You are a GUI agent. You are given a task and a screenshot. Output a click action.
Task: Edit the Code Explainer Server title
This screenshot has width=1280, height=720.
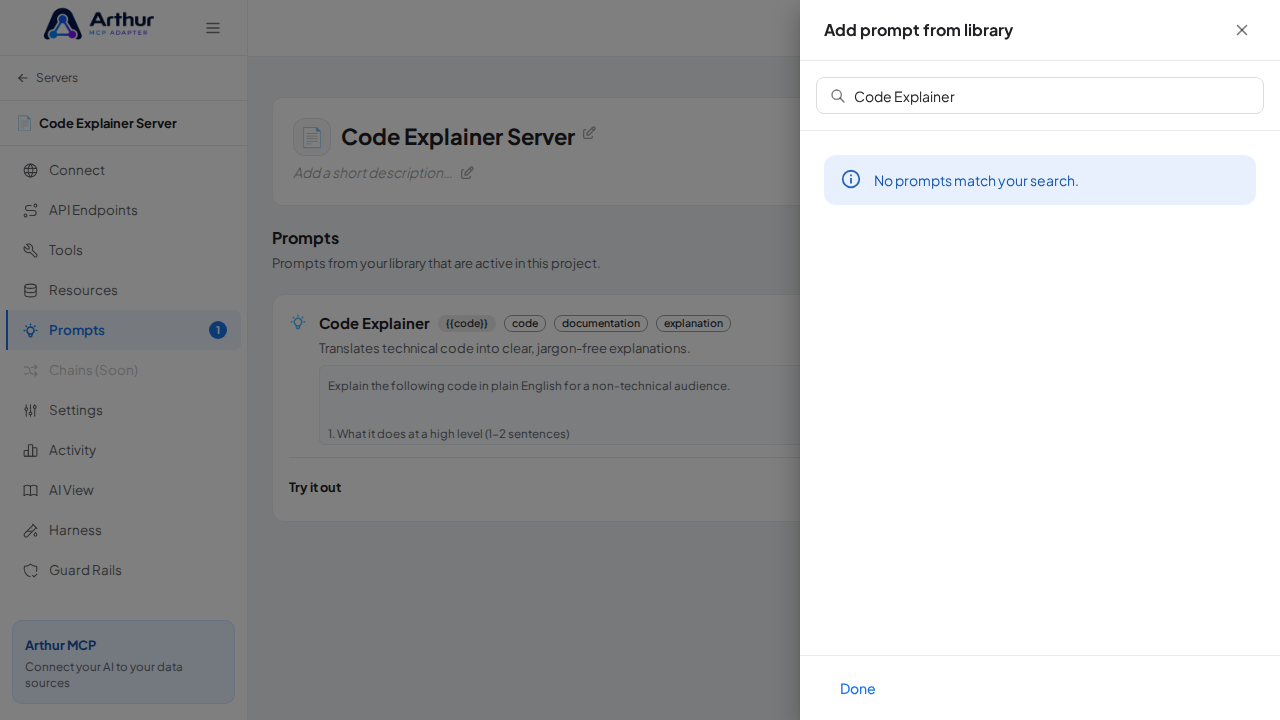589,132
